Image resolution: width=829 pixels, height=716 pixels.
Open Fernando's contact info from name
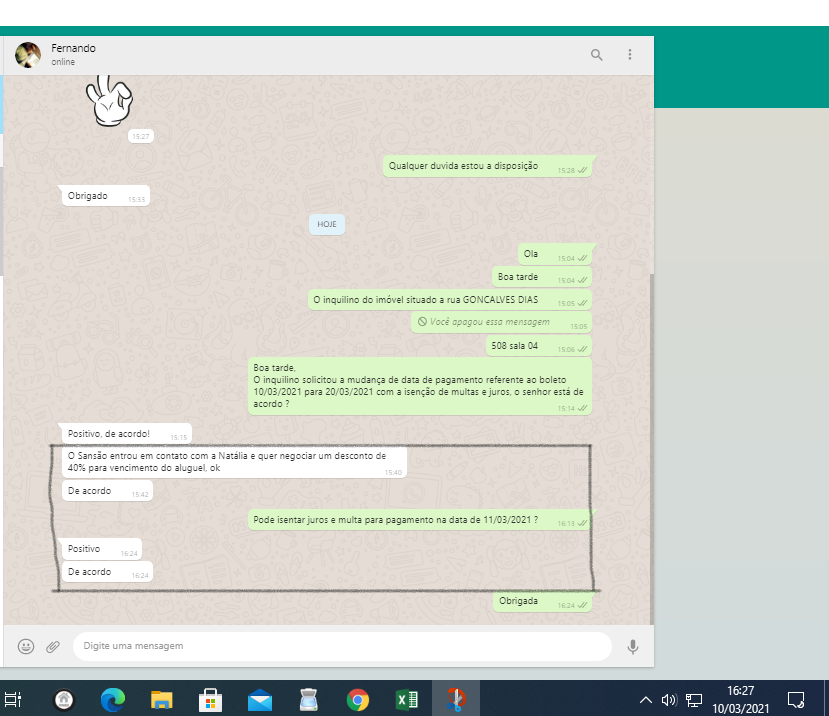tap(74, 48)
